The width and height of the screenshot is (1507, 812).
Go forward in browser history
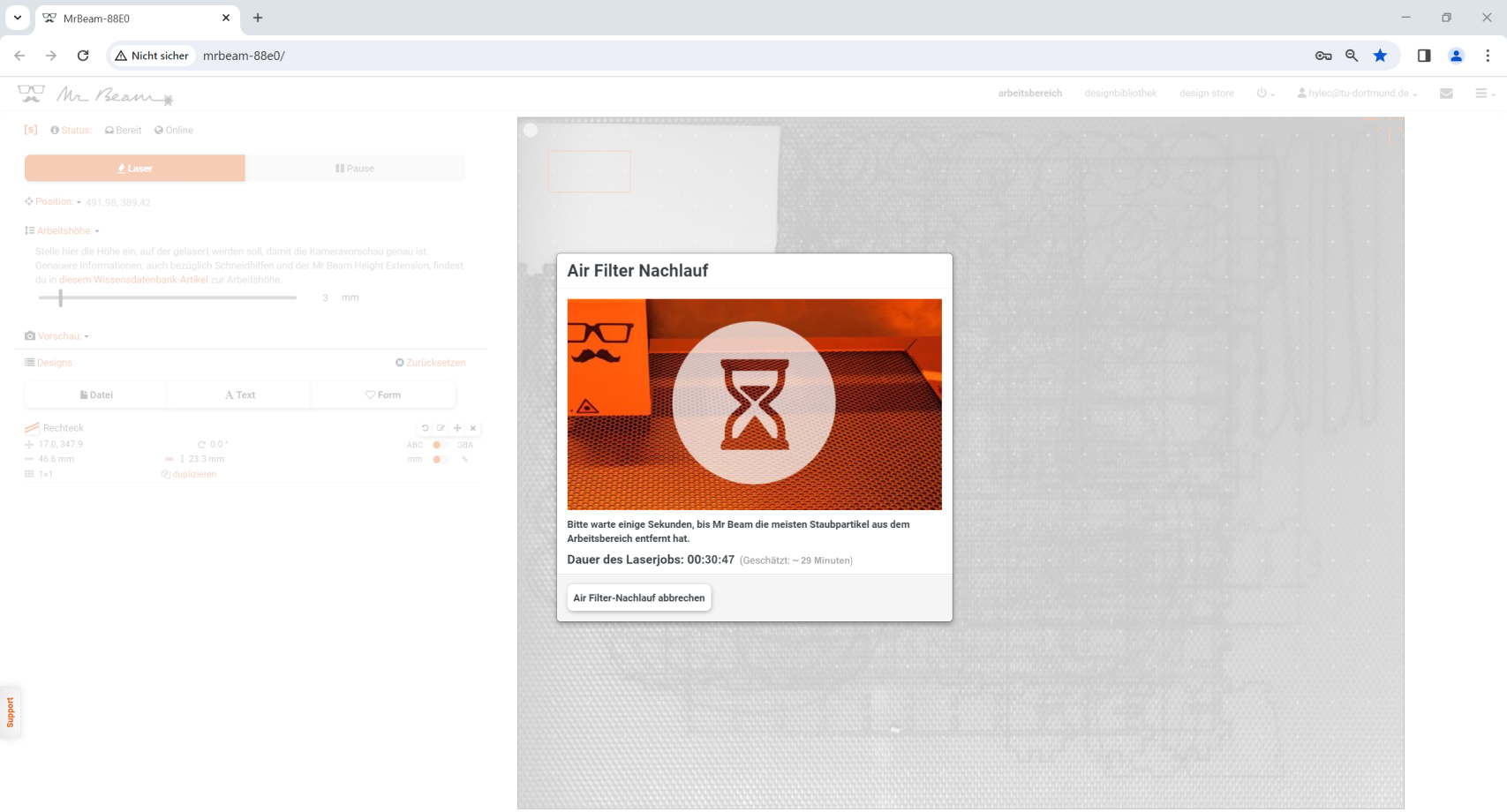pyautogui.click(x=51, y=56)
